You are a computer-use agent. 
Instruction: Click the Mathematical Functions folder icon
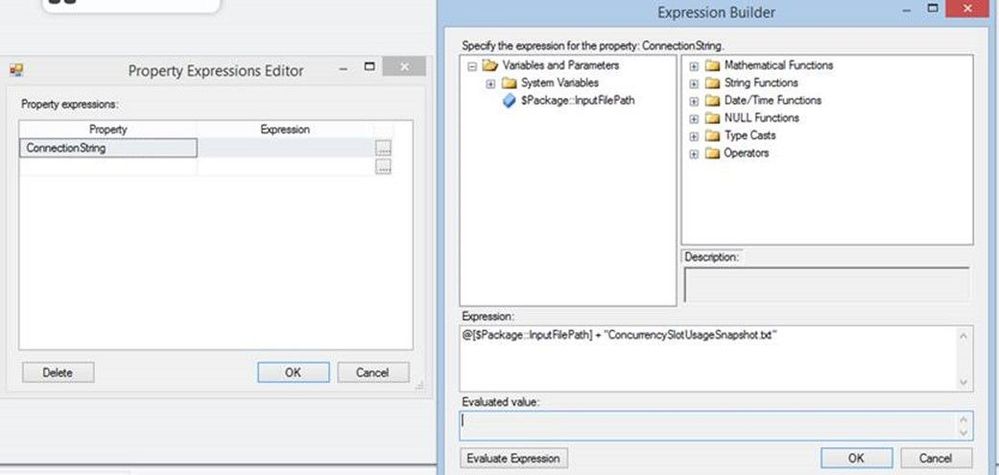(x=712, y=65)
